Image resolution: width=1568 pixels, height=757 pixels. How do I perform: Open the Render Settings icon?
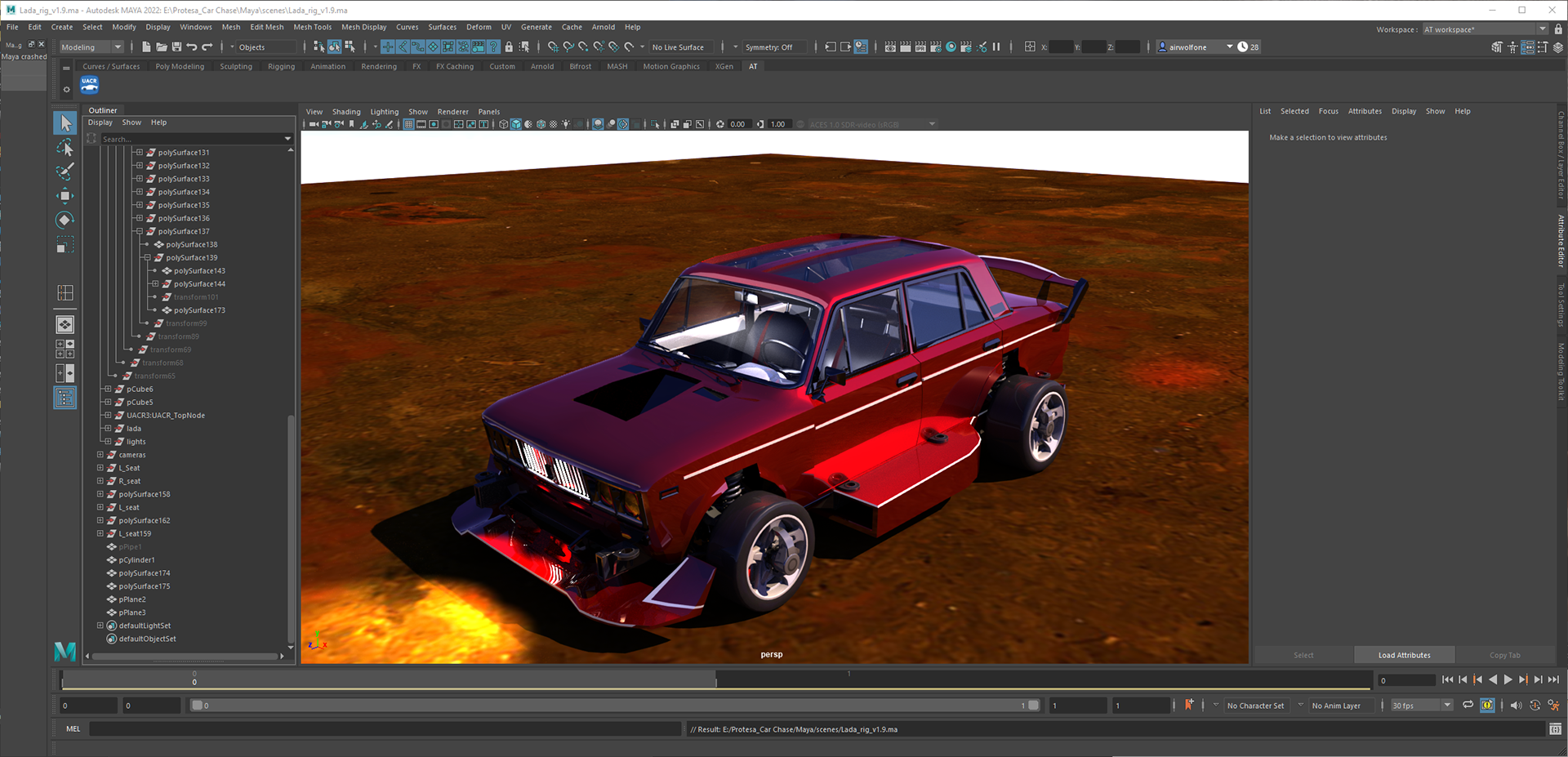pyautogui.click(x=936, y=47)
